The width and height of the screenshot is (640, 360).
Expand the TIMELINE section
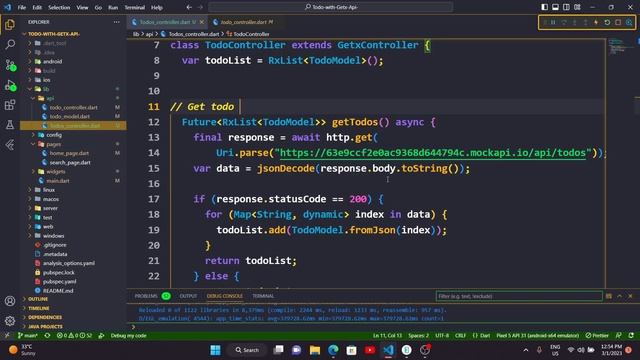tap(38, 308)
